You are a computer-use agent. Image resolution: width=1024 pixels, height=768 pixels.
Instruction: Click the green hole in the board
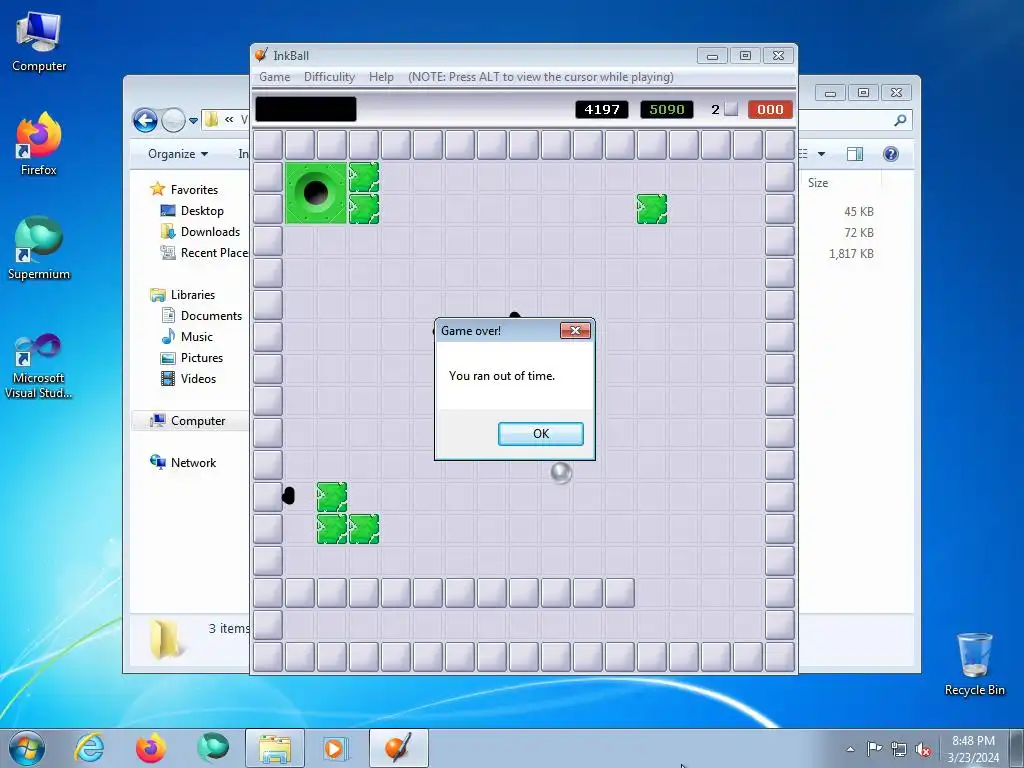[316, 193]
